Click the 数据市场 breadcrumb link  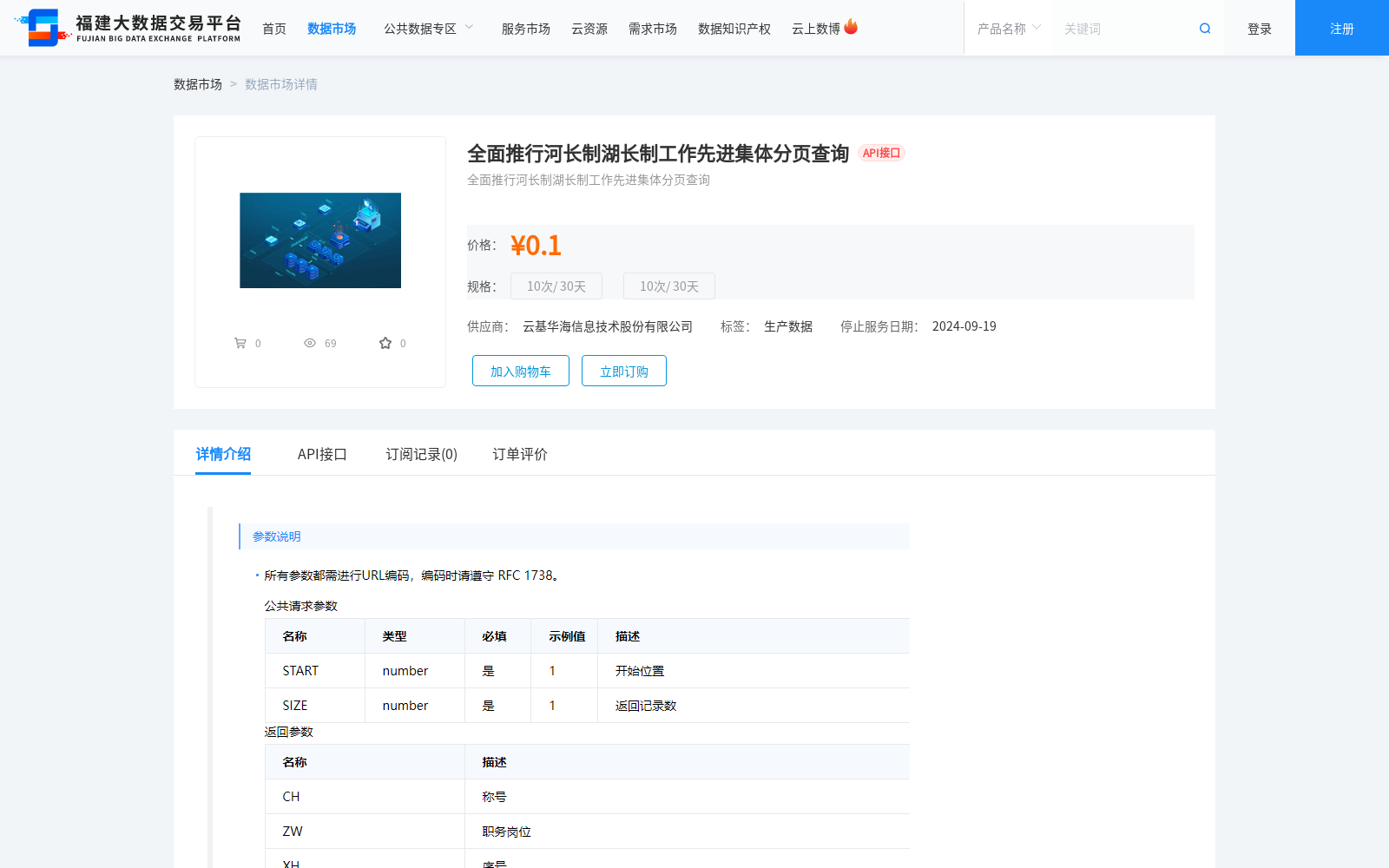198,84
